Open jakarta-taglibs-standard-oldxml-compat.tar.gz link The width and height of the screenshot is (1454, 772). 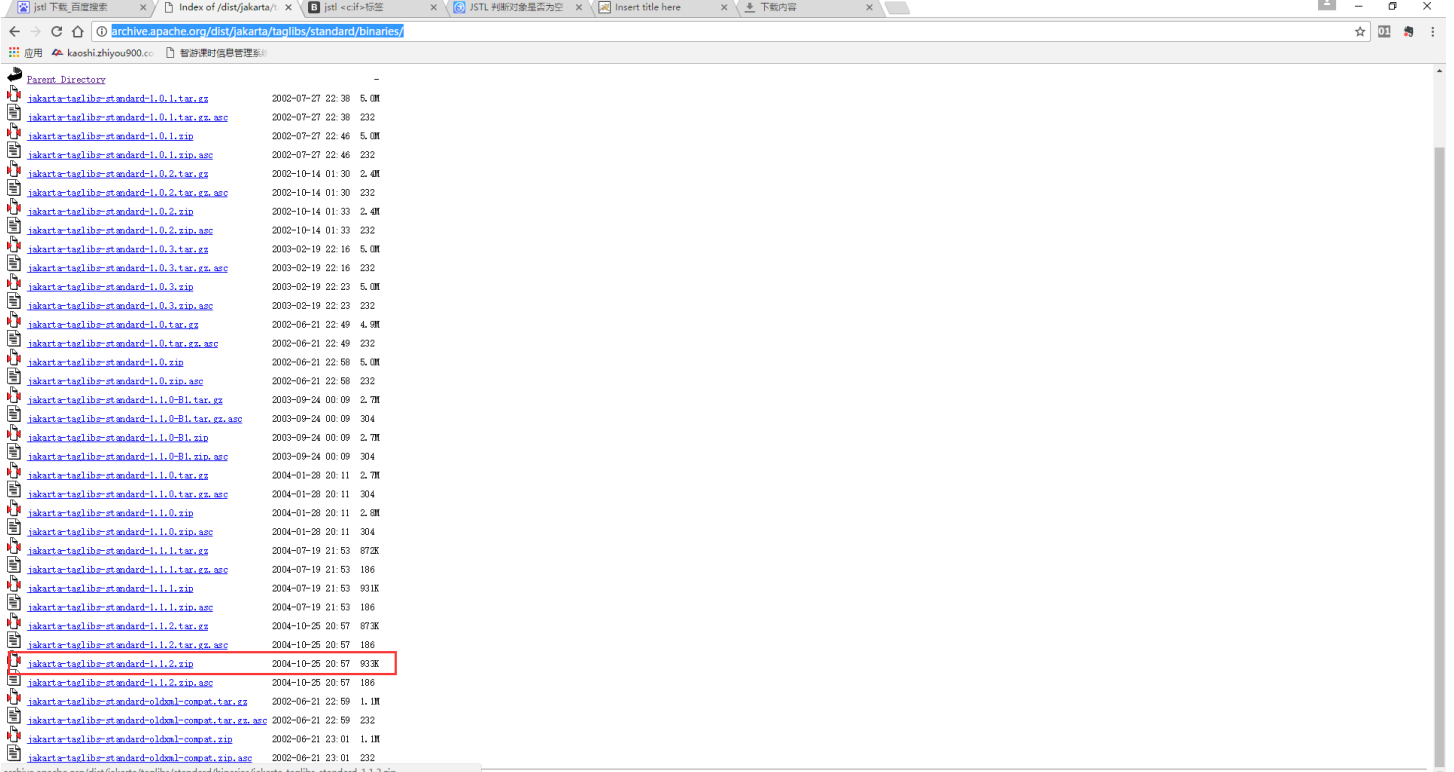137,702
